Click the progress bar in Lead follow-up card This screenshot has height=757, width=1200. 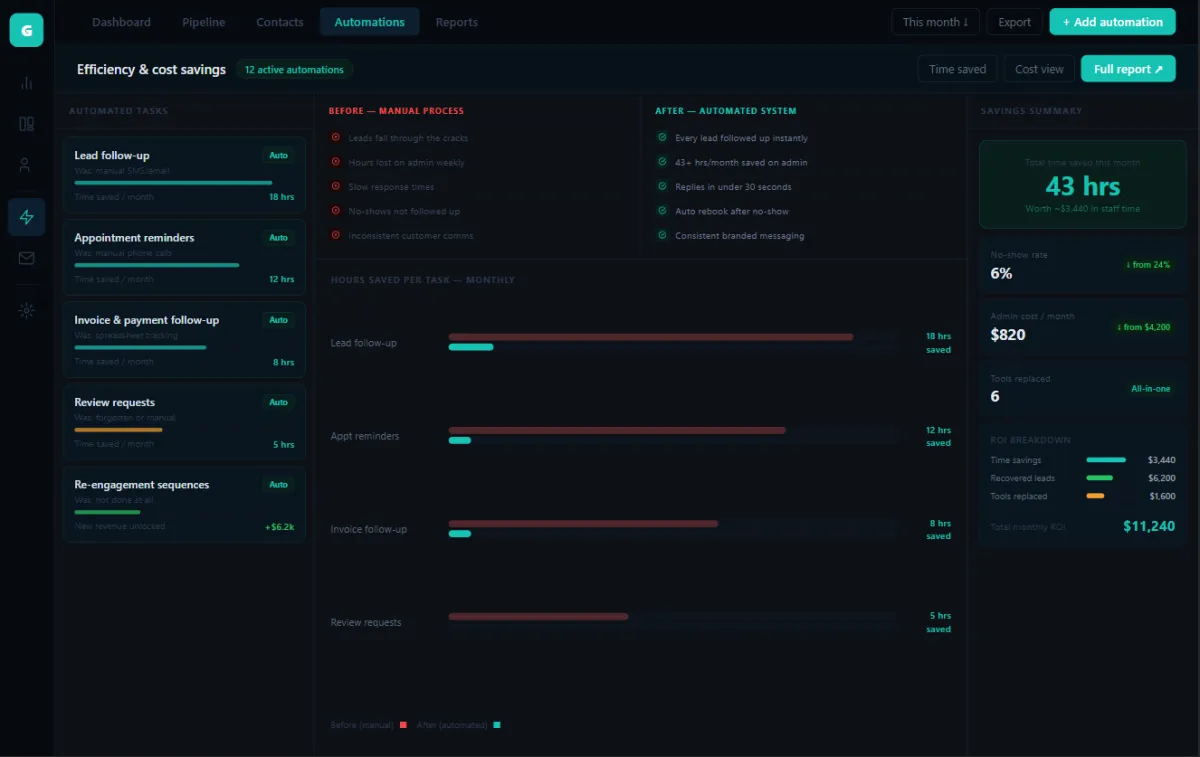click(x=173, y=183)
